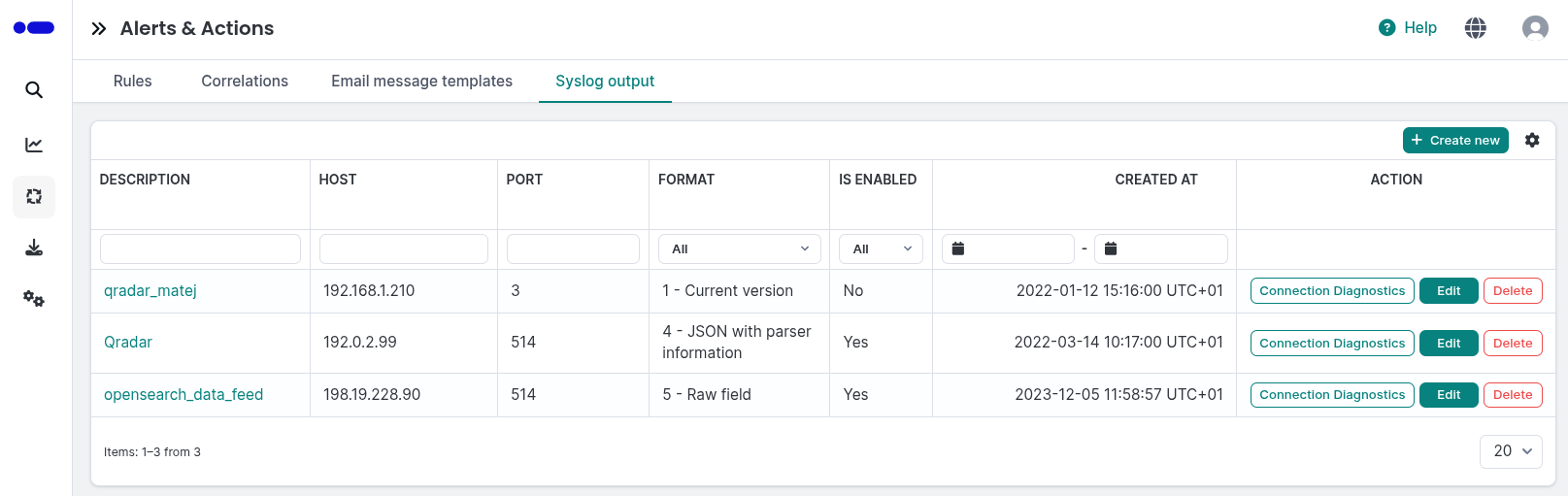Click the blue app logo icon
The image size is (1568, 496).
click(34, 28)
